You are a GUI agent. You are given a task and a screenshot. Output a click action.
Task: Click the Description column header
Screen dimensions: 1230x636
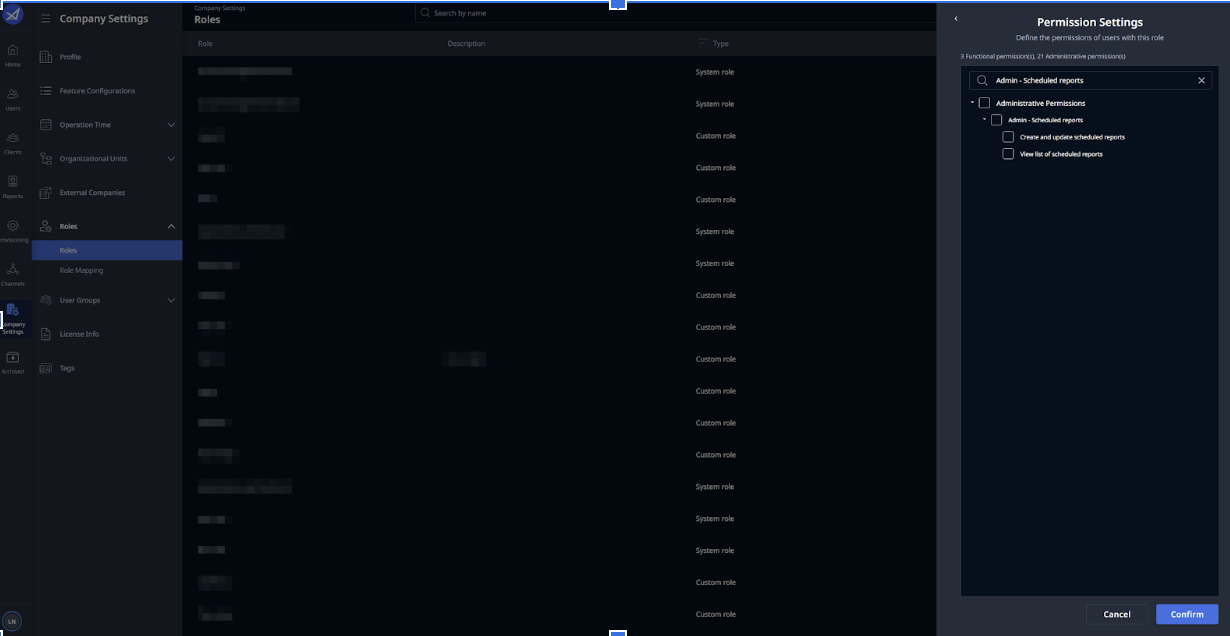(466, 44)
